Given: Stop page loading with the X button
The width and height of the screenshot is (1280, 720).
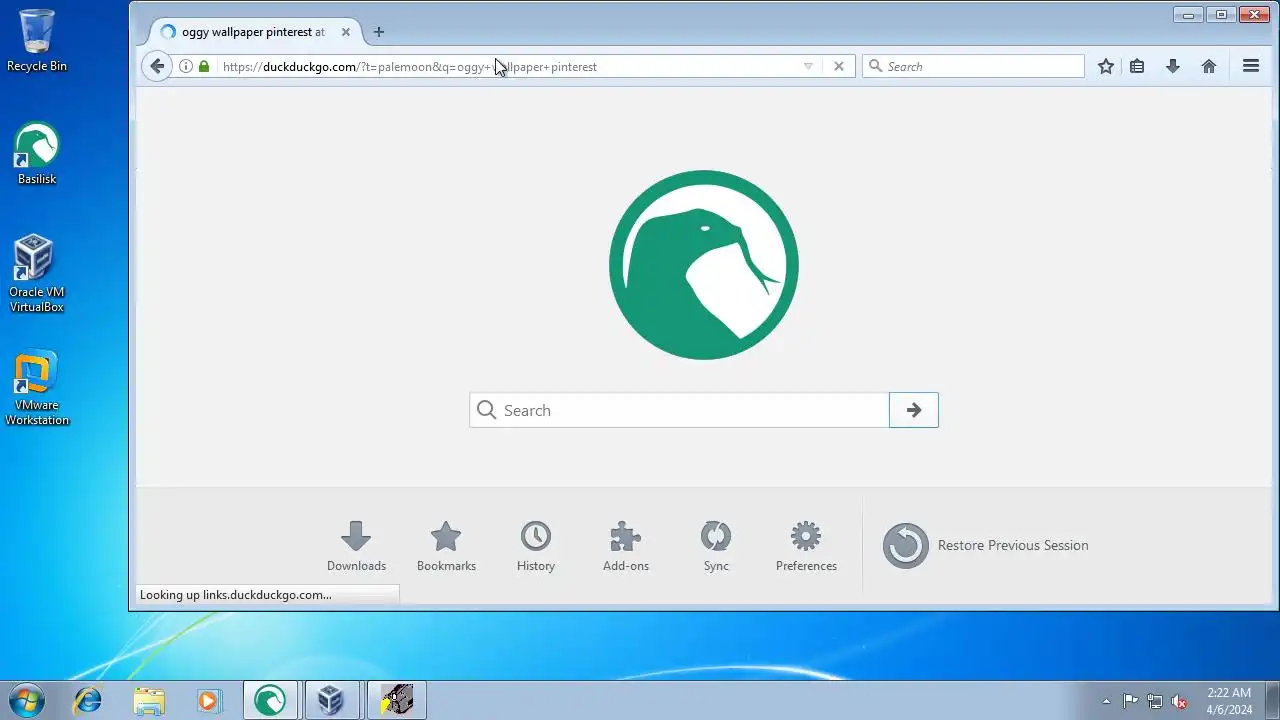Looking at the screenshot, I should (x=839, y=66).
